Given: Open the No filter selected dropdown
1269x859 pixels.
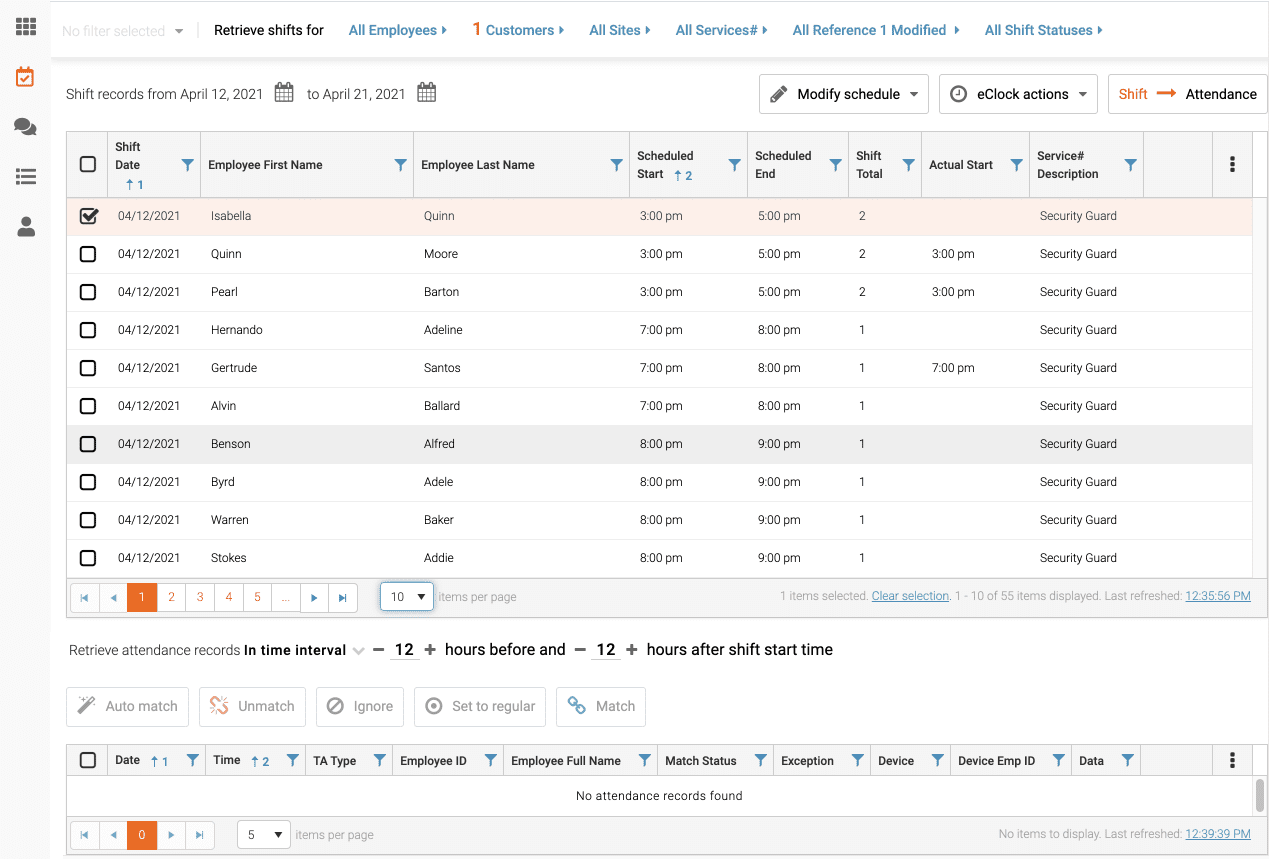Looking at the screenshot, I should coord(123,31).
